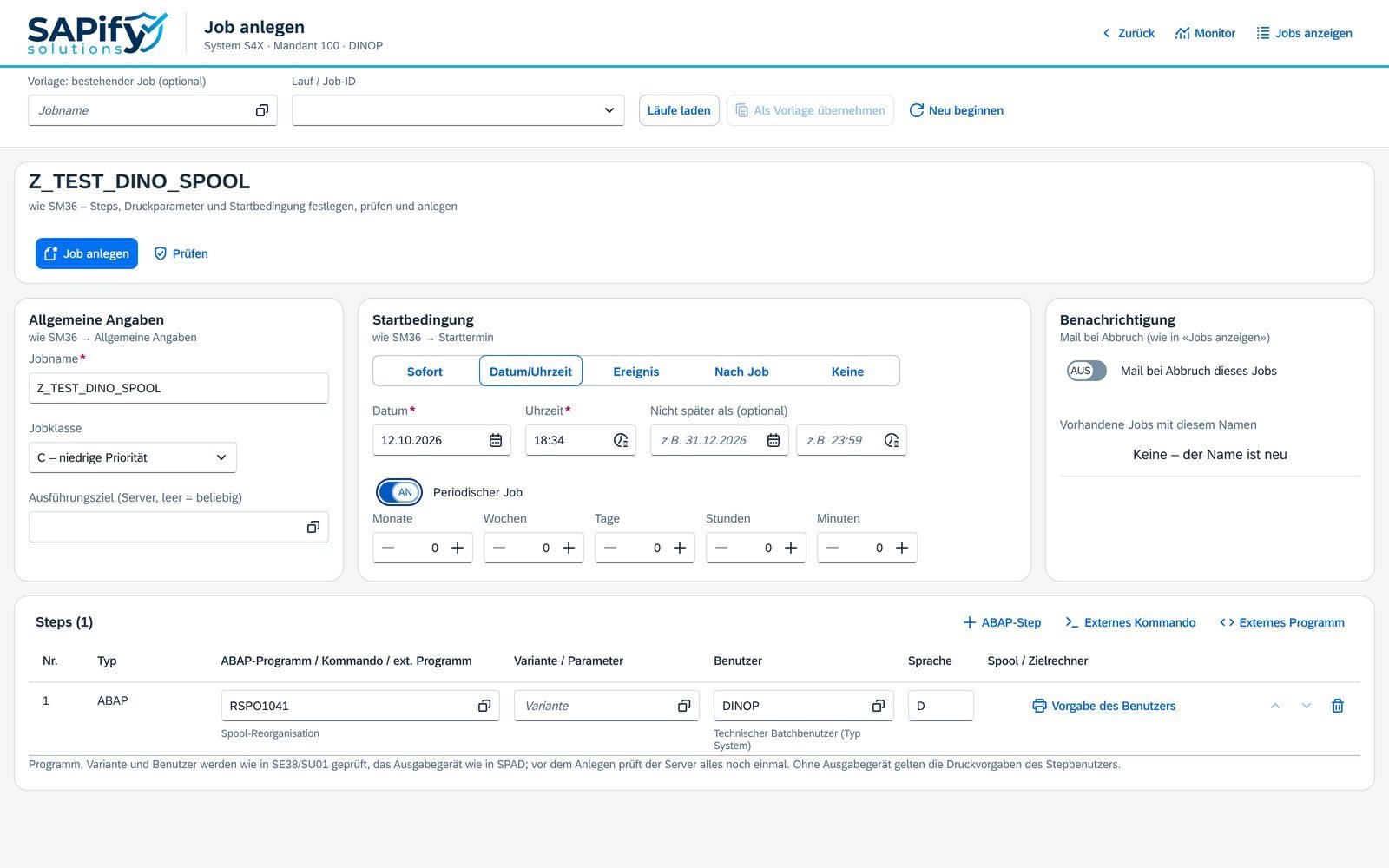
Task: Go back via Zurück link
Action: point(1128,33)
